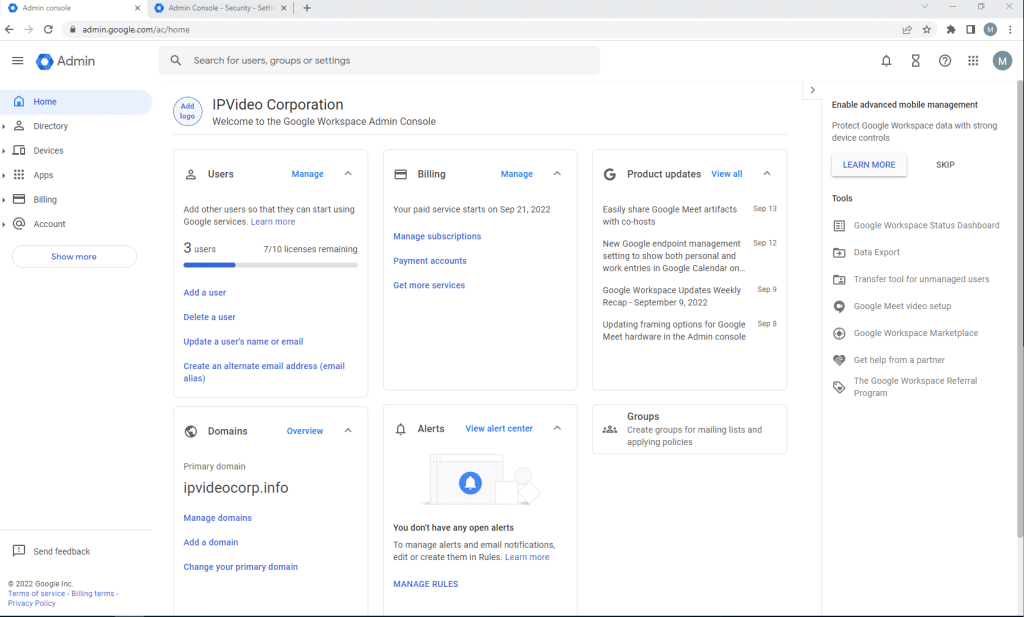The width and height of the screenshot is (1024, 617).
Task: Open the help question mark icon
Action: [945, 61]
